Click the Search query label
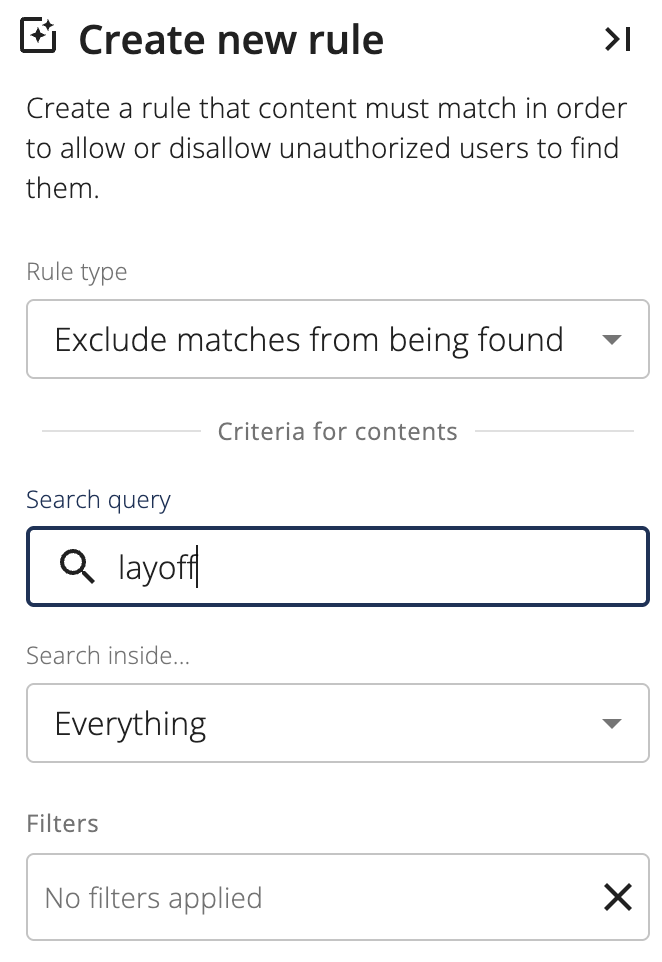 pyautogui.click(x=98, y=501)
